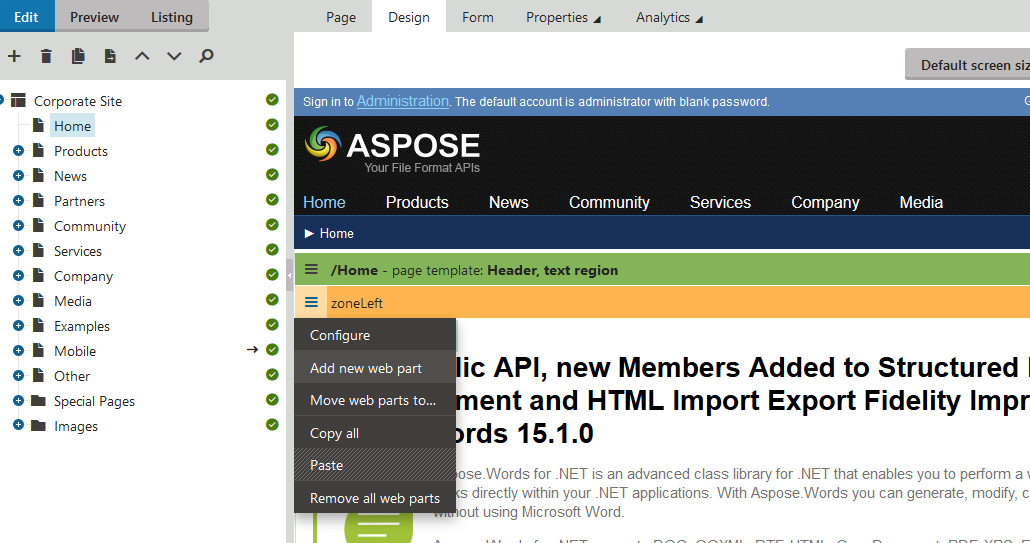Screen dimensions: 1030x543
Task: Expand the Services tree node
Action: pos(18,250)
